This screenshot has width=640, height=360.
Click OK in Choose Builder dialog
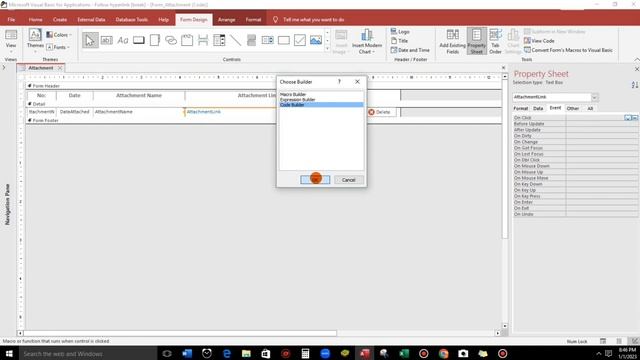click(315, 180)
